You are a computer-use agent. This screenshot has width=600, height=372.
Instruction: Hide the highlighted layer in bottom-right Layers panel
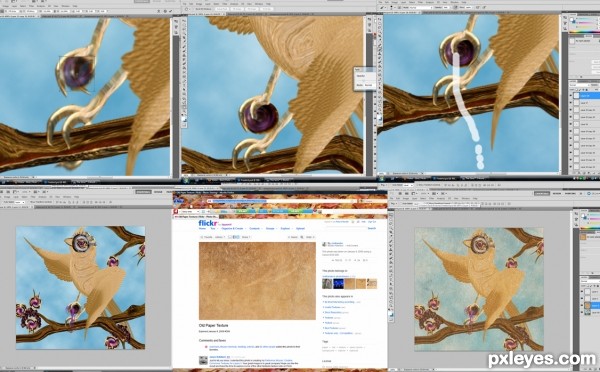pyautogui.click(x=582, y=305)
